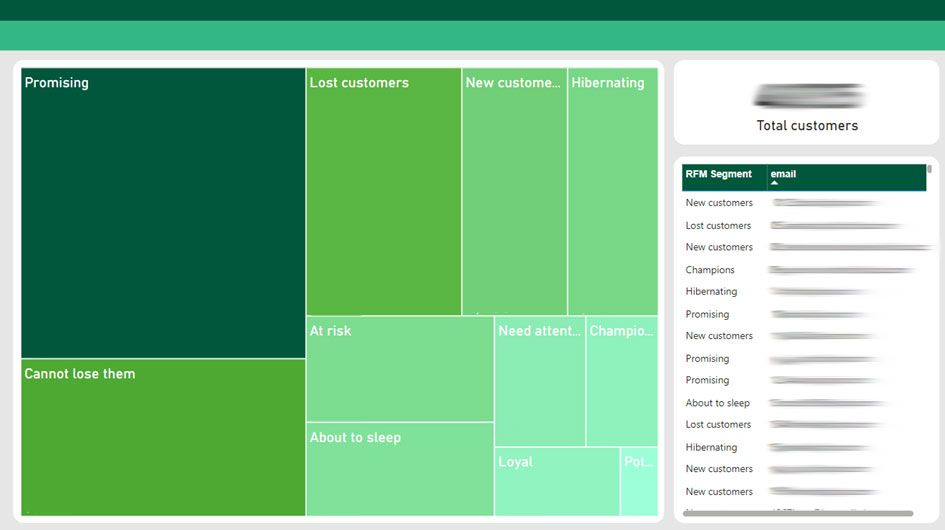Image resolution: width=945 pixels, height=530 pixels.
Task: Select the Promising tile in the treemap
Action: click(x=163, y=212)
